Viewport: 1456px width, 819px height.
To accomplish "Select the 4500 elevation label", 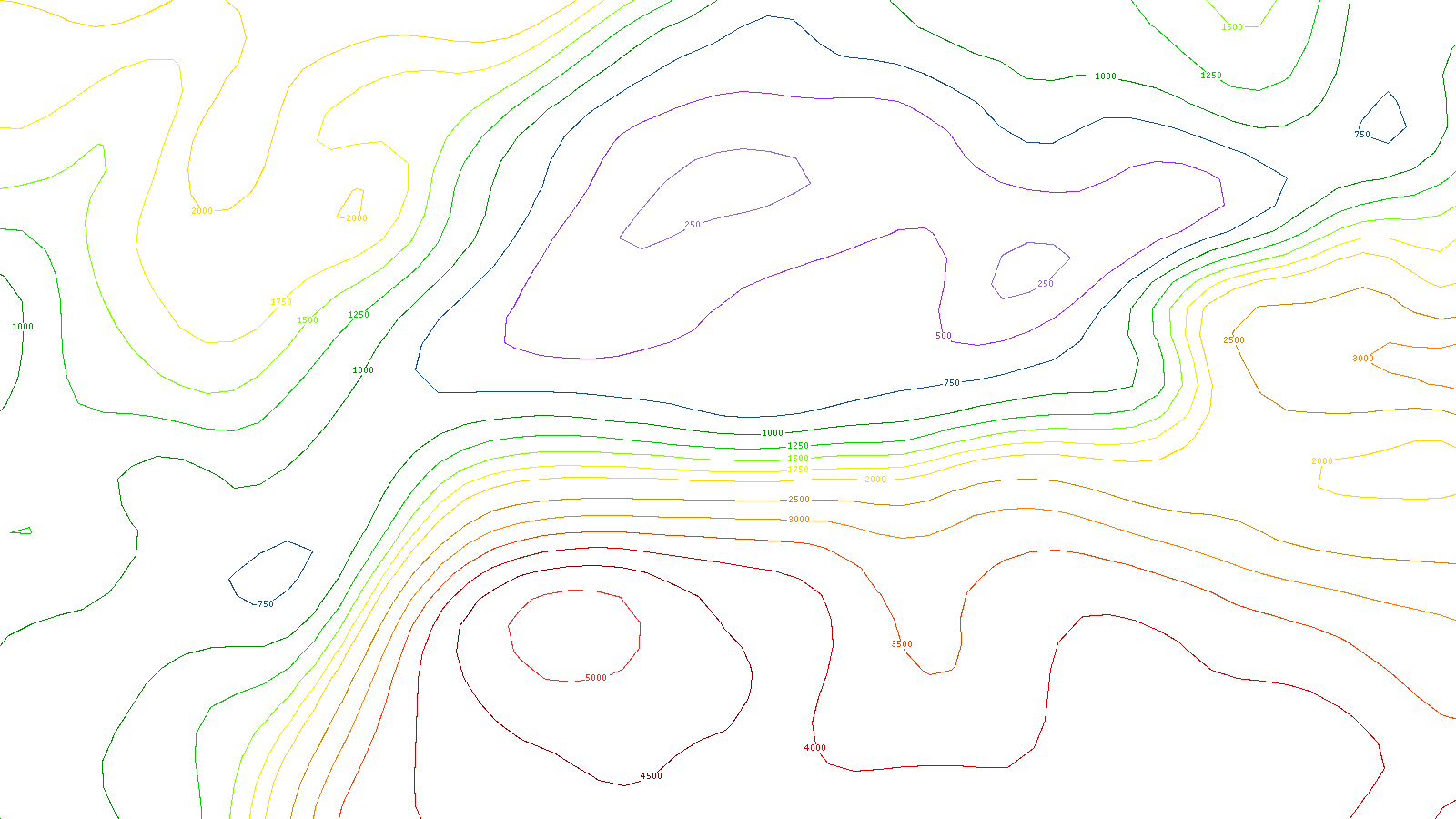I will pyautogui.click(x=652, y=776).
